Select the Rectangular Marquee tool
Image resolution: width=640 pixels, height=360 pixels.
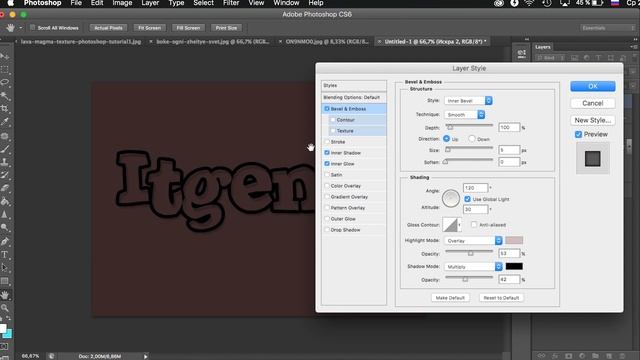[x=5, y=69]
